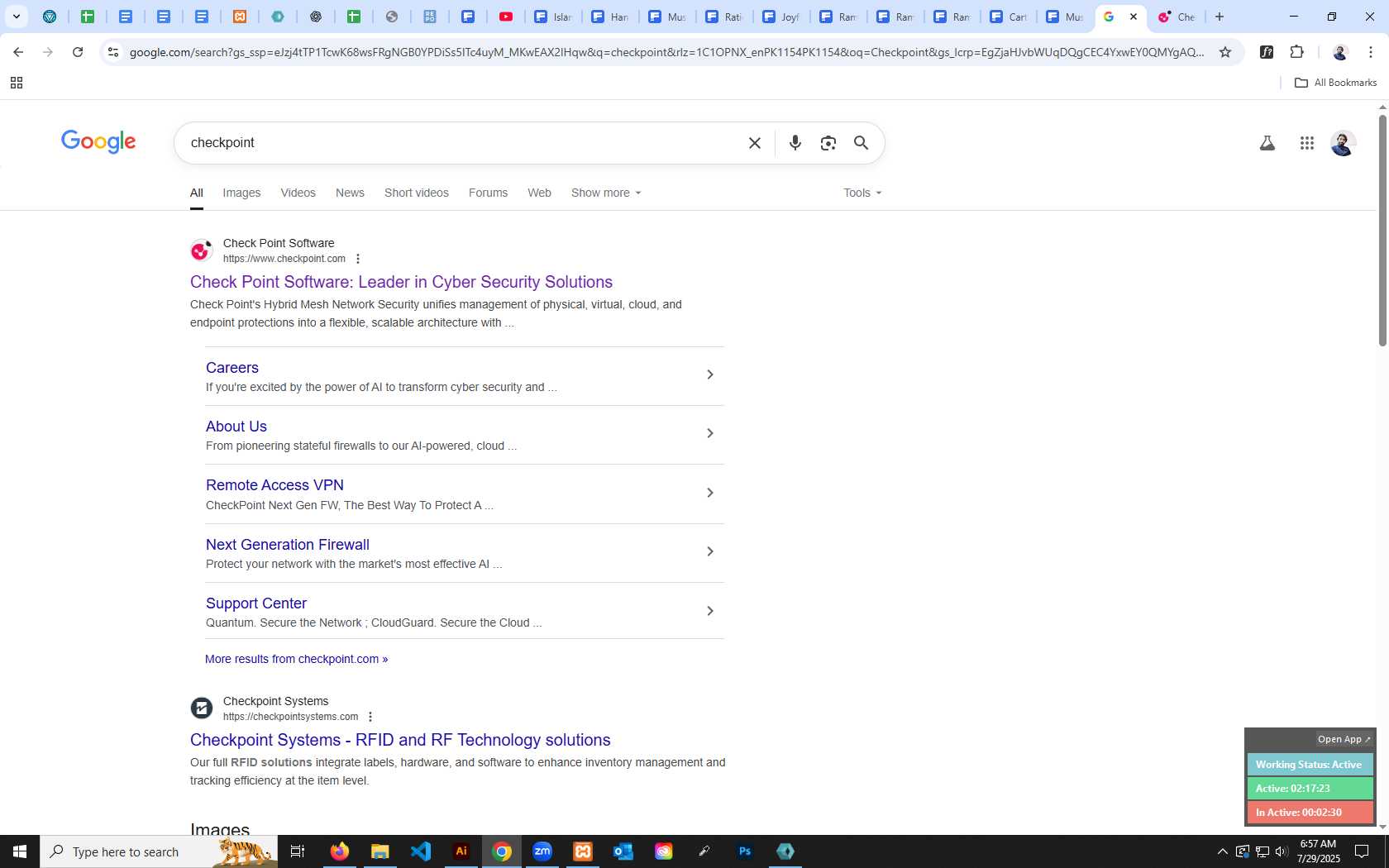Open the Remote Access VPN link
The height and width of the screenshot is (868, 1389).
click(x=274, y=485)
